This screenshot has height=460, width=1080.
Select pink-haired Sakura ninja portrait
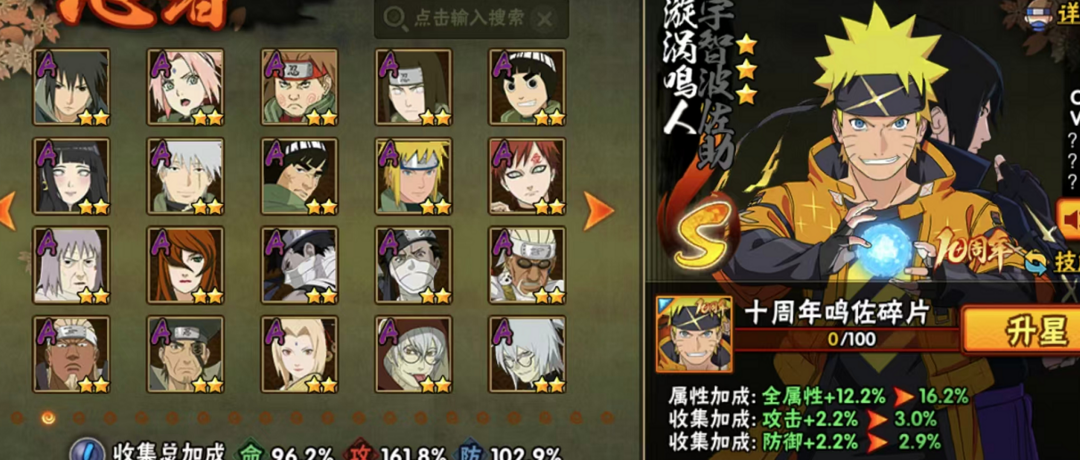tap(185, 86)
